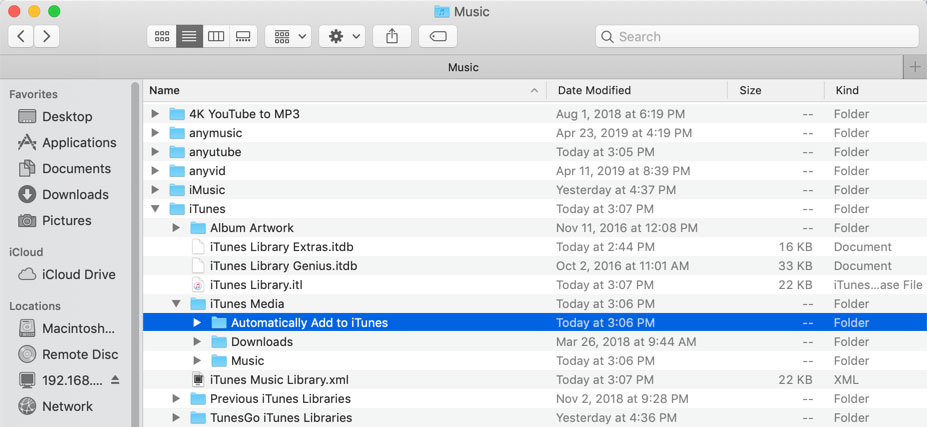Open the group-by arrangement dropdown
927x427 pixels.
288,37
